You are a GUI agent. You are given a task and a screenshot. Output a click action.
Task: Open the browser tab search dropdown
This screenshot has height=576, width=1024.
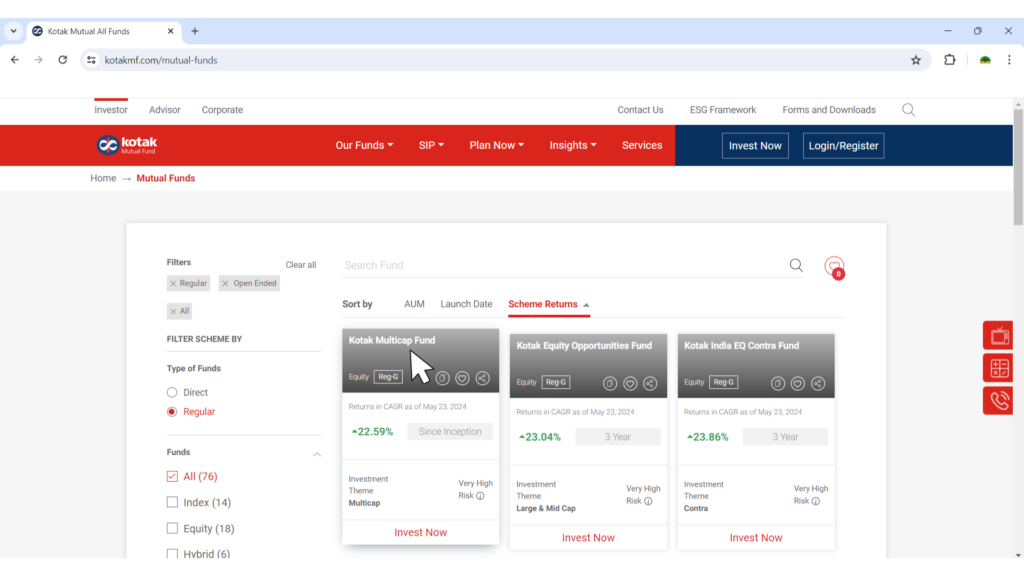click(x=14, y=31)
